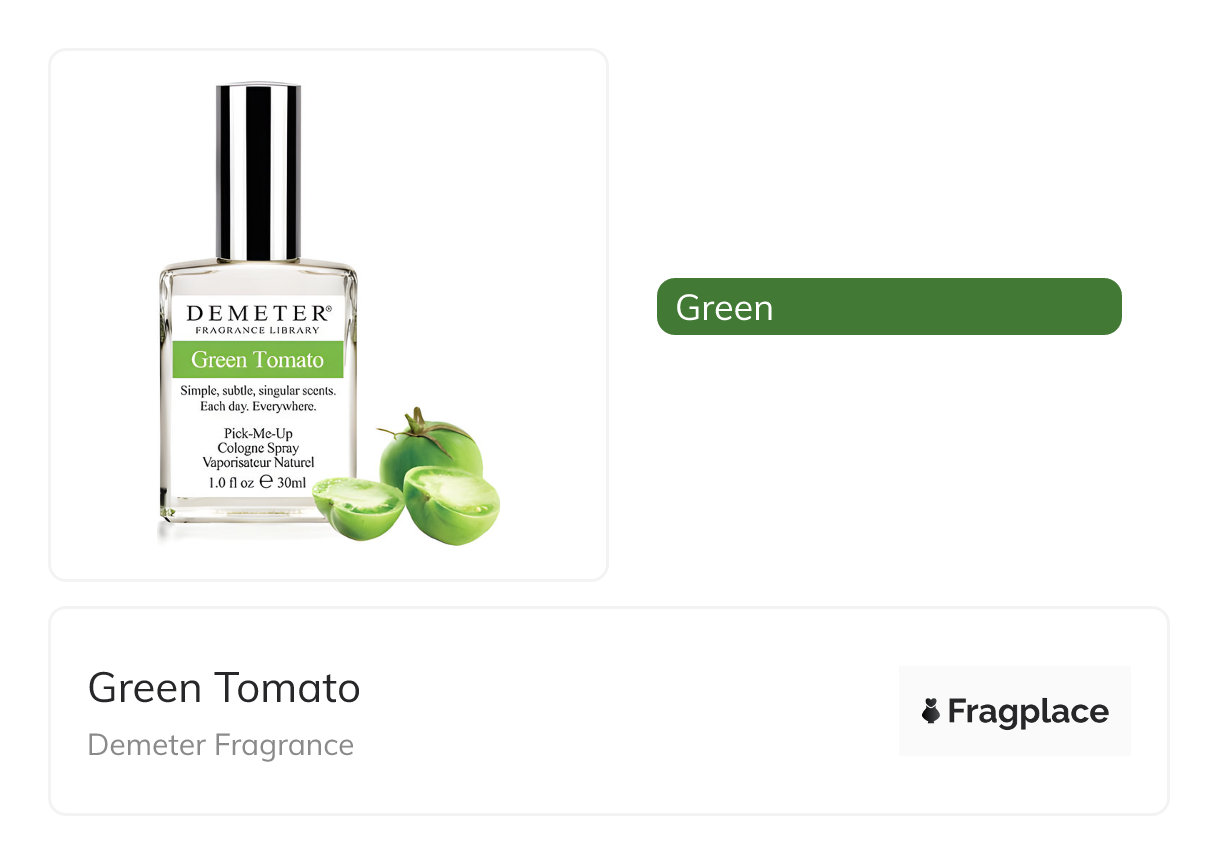Image resolution: width=1218 pixels, height=864 pixels.
Task: Select the Green accord bar
Action: (x=889, y=306)
